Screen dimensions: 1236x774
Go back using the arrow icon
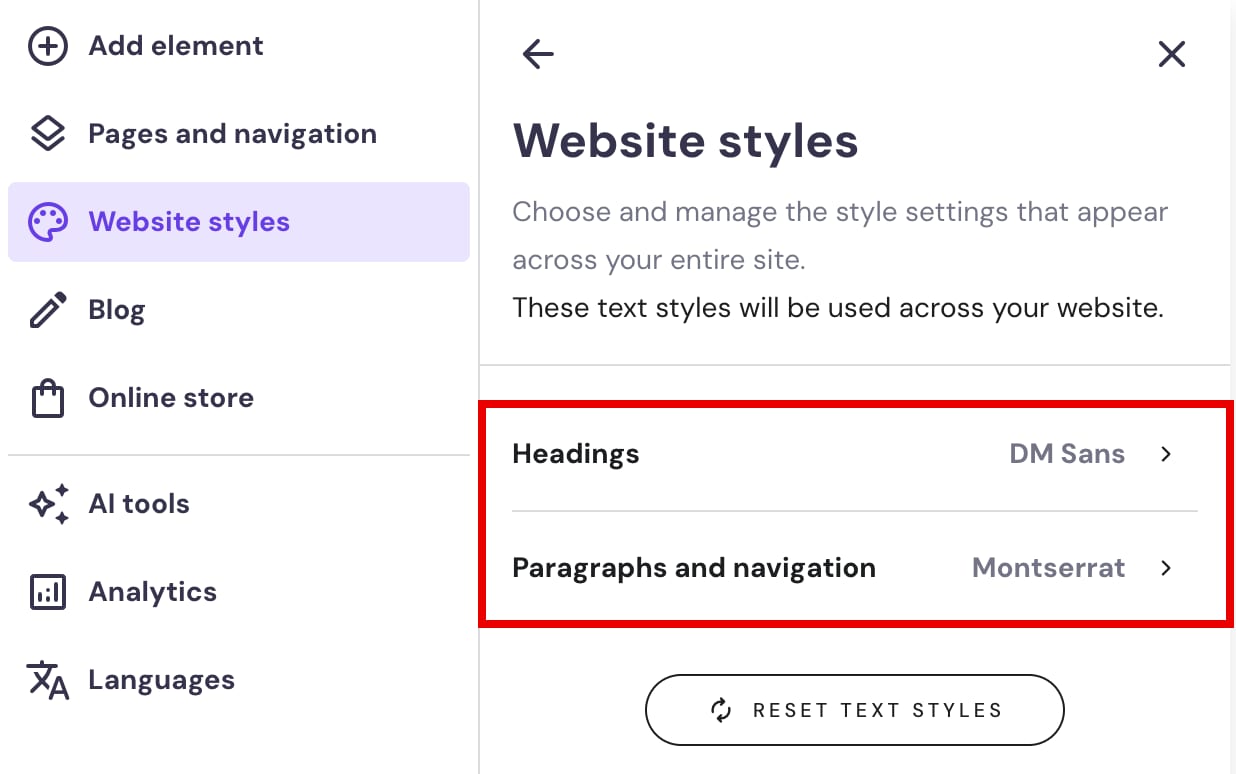pyautogui.click(x=537, y=54)
